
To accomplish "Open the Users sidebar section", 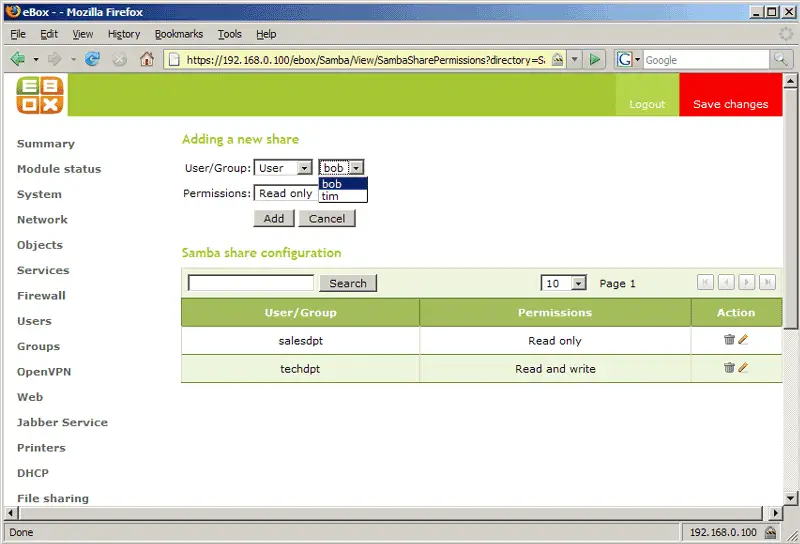I will [34, 321].
